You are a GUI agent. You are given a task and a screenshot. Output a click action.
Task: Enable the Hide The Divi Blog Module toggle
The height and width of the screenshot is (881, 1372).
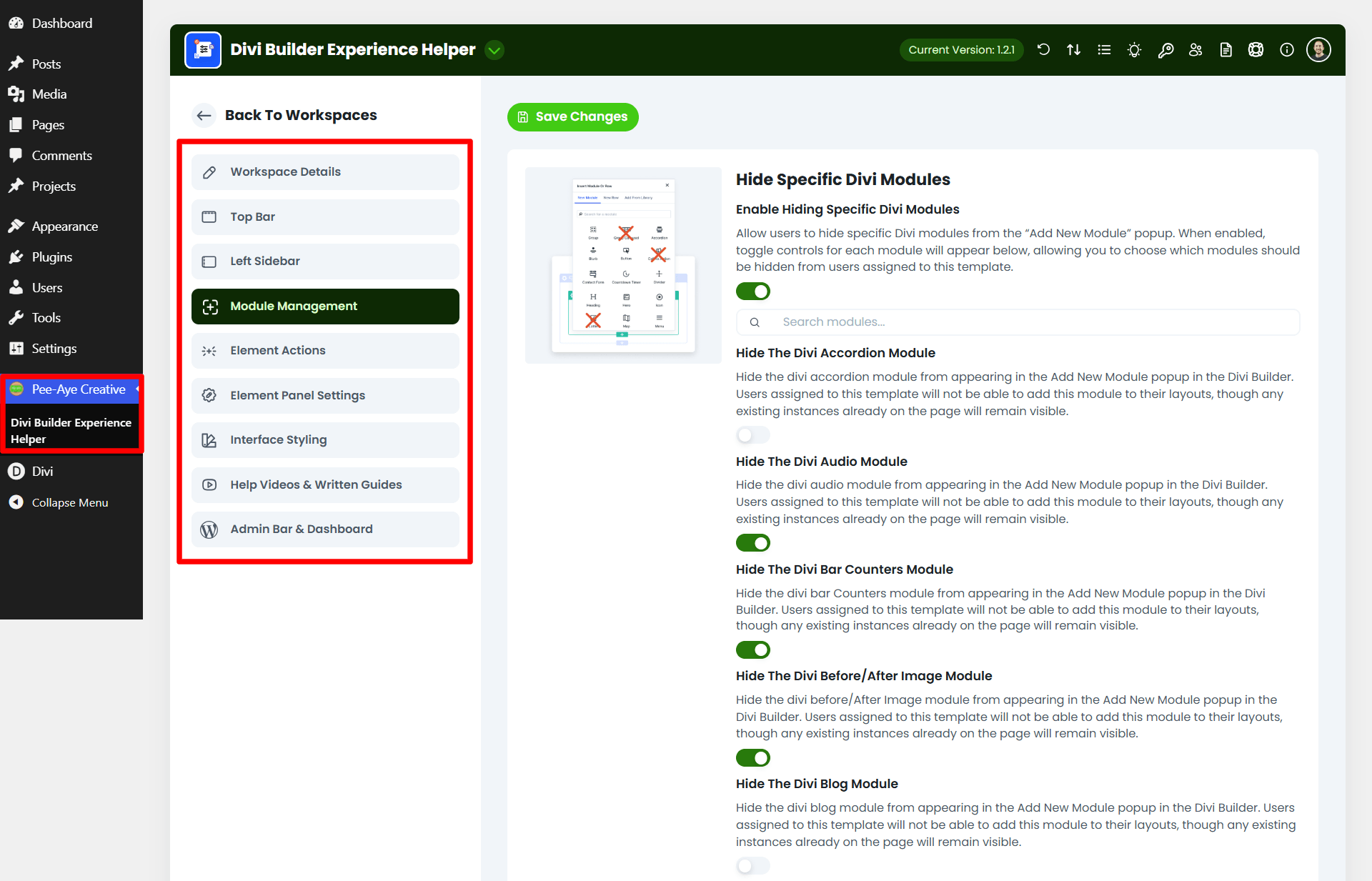(753, 866)
